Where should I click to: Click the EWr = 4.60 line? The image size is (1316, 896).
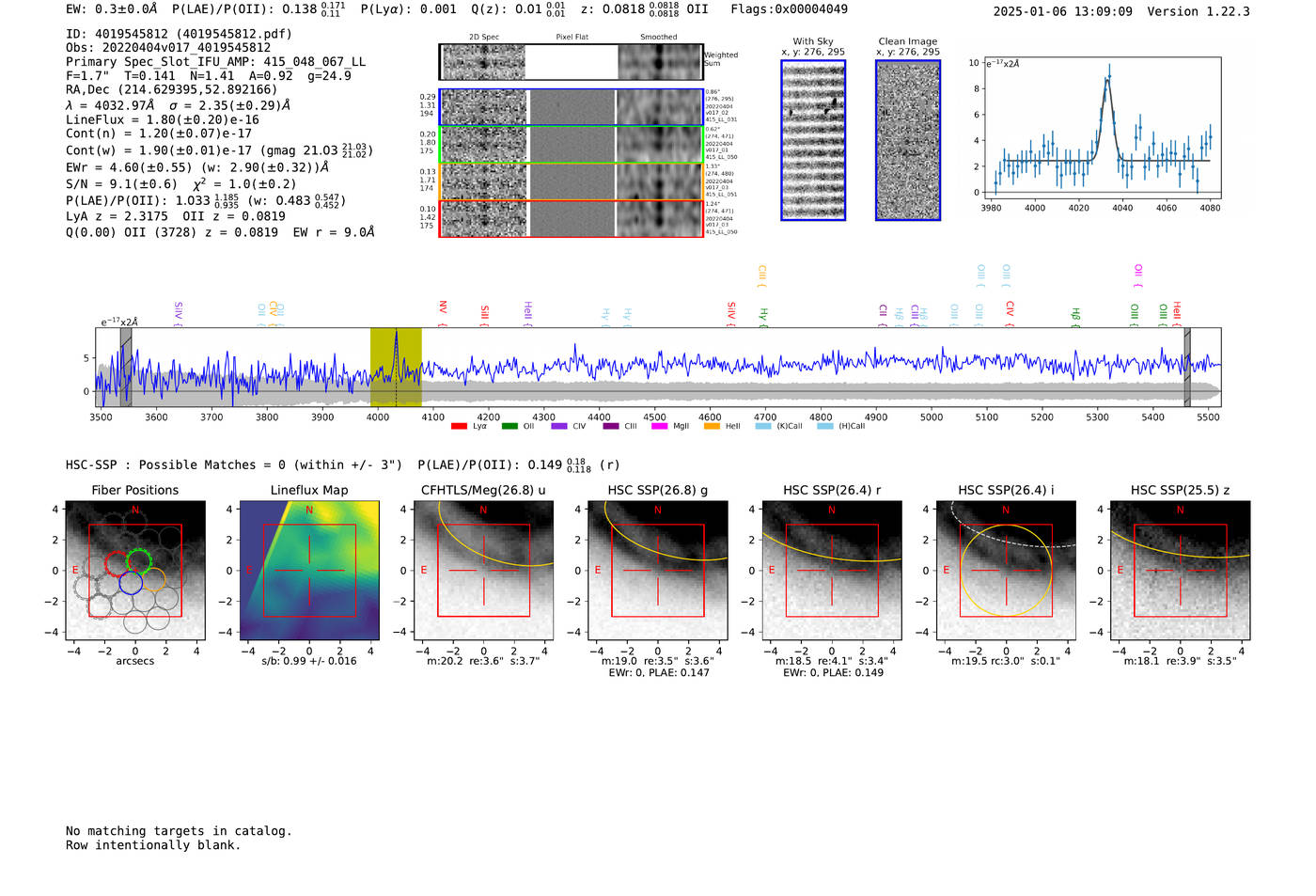pyautogui.click(x=197, y=167)
